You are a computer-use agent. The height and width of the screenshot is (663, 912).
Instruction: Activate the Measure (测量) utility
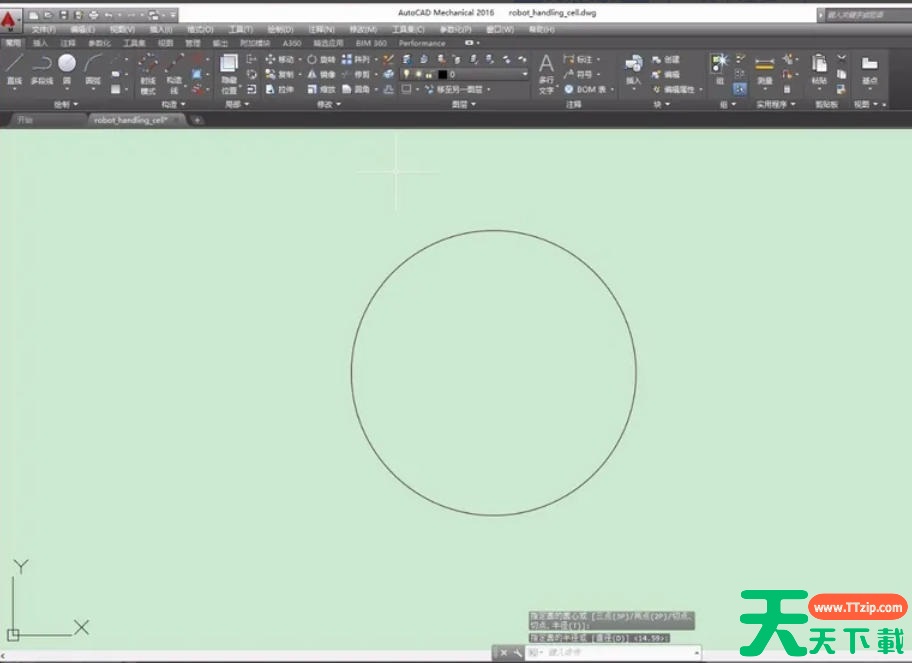tap(765, 68)
